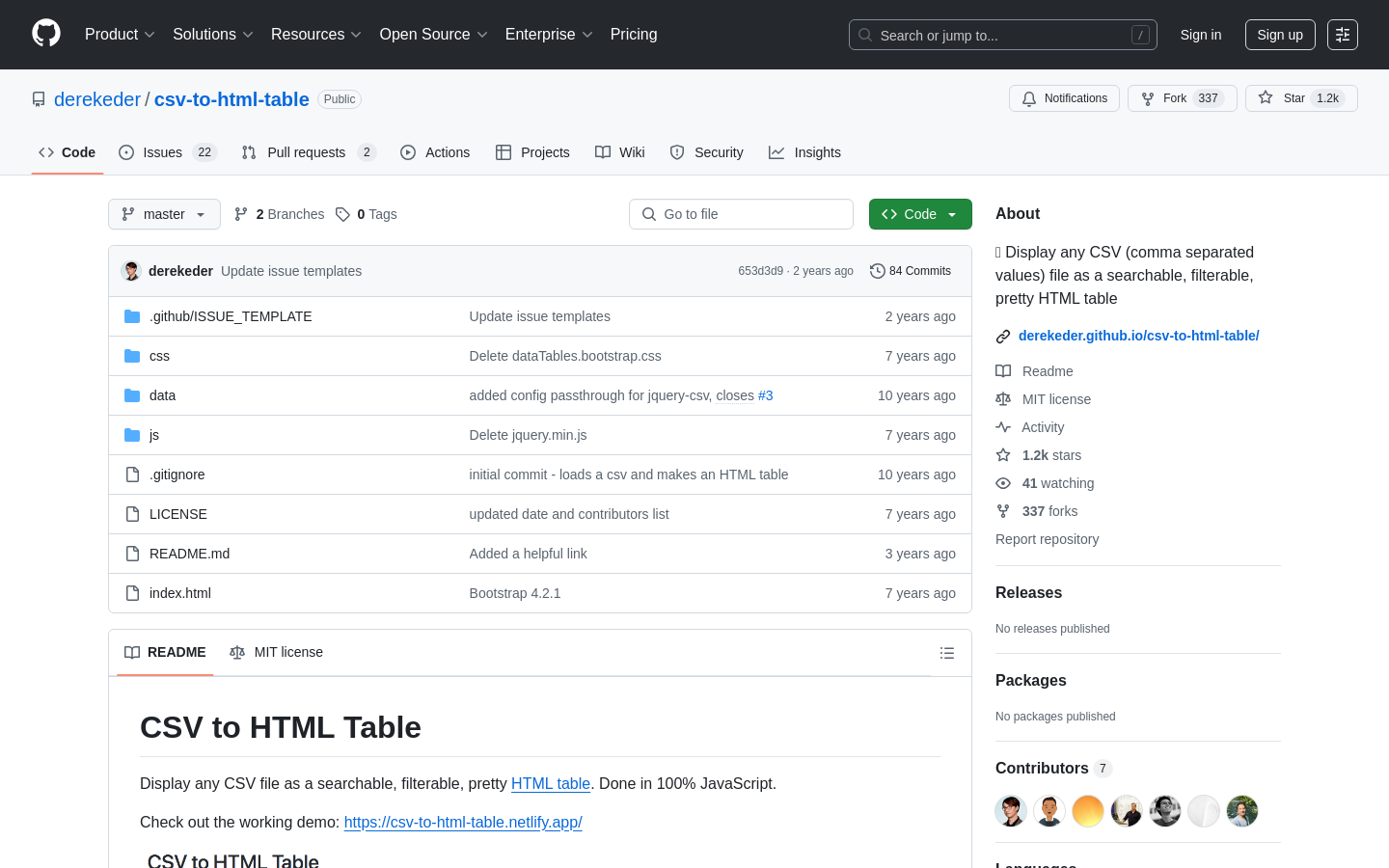Open the last contributor avatar
This screenshot has width=1389, height=868.
pos(1242,811)
